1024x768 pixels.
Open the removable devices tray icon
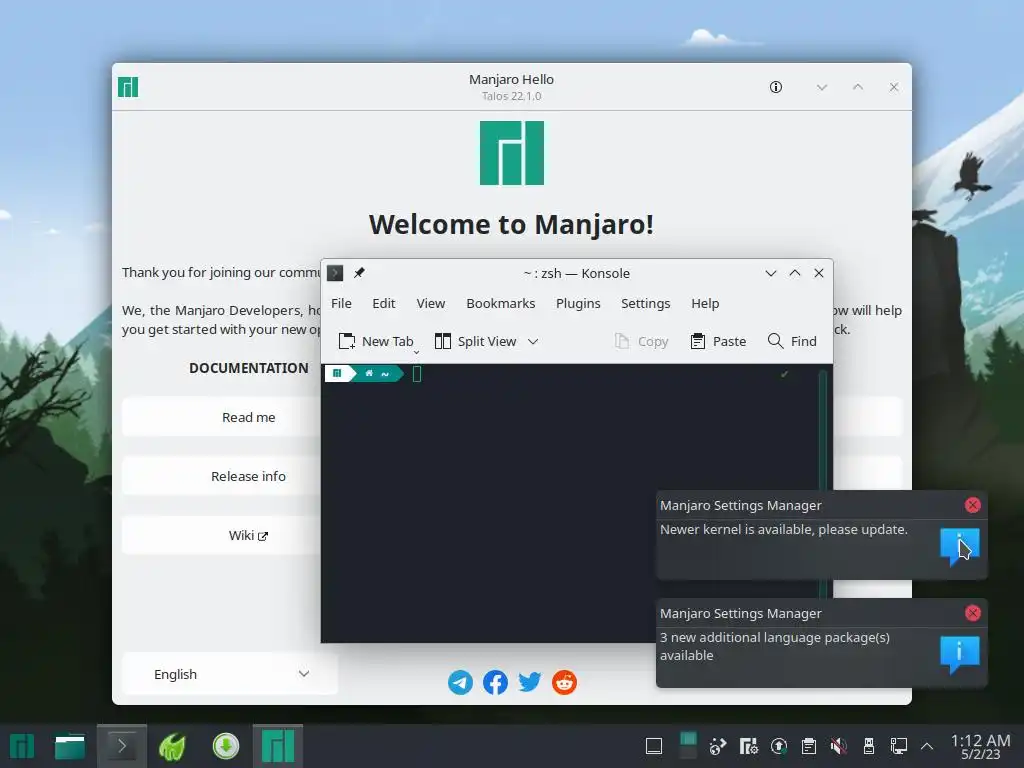(869, 746)
